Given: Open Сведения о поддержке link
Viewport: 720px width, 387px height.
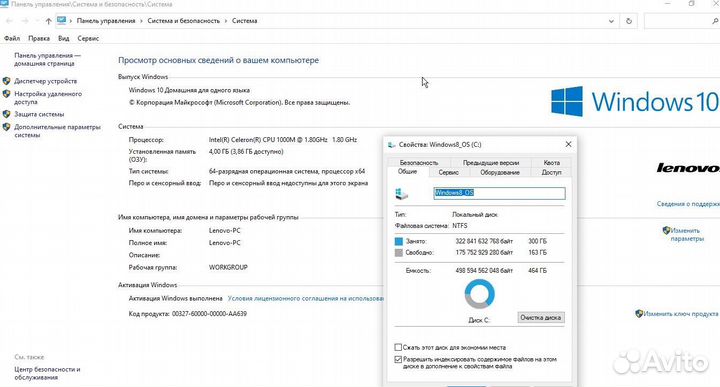Looking at the screenshot, I should tap(688, 204).
